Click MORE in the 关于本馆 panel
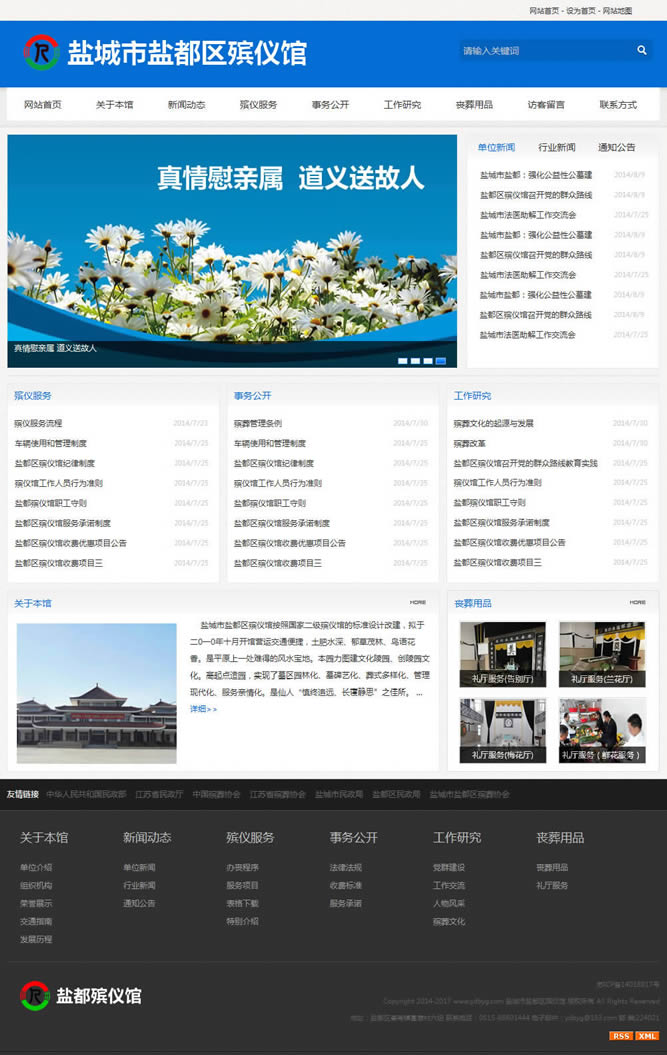 (x=418, y=602)
